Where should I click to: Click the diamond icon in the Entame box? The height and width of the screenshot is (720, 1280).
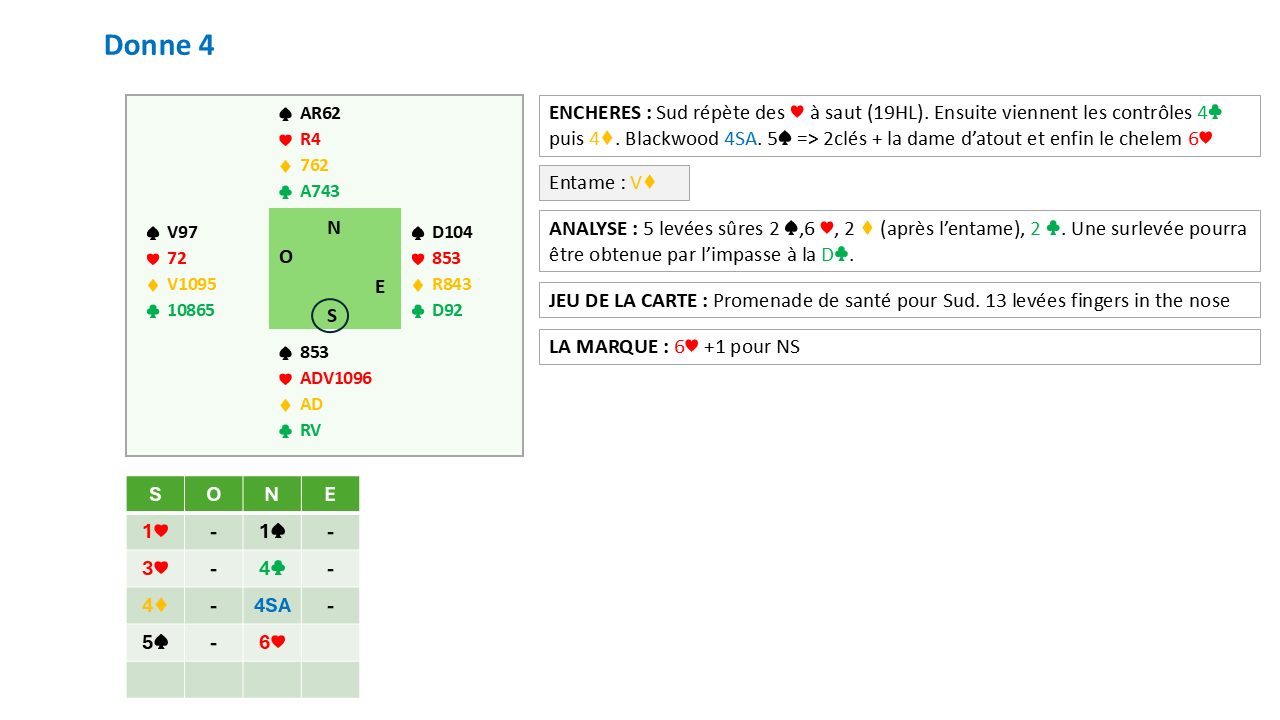coord(650,183)
